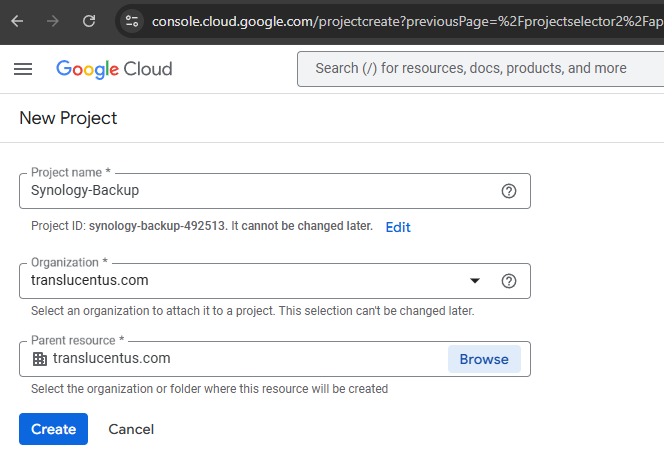Click the organization building icon in Parent resource

coord(40,359)
